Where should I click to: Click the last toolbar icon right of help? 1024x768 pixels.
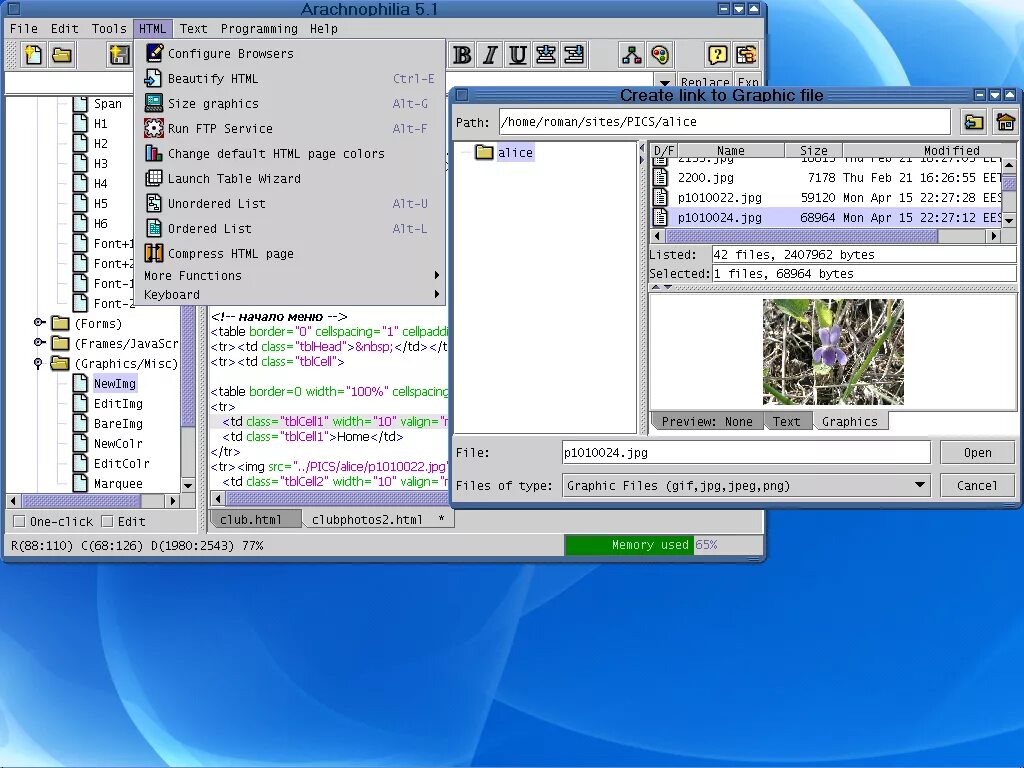click(746, 55)
